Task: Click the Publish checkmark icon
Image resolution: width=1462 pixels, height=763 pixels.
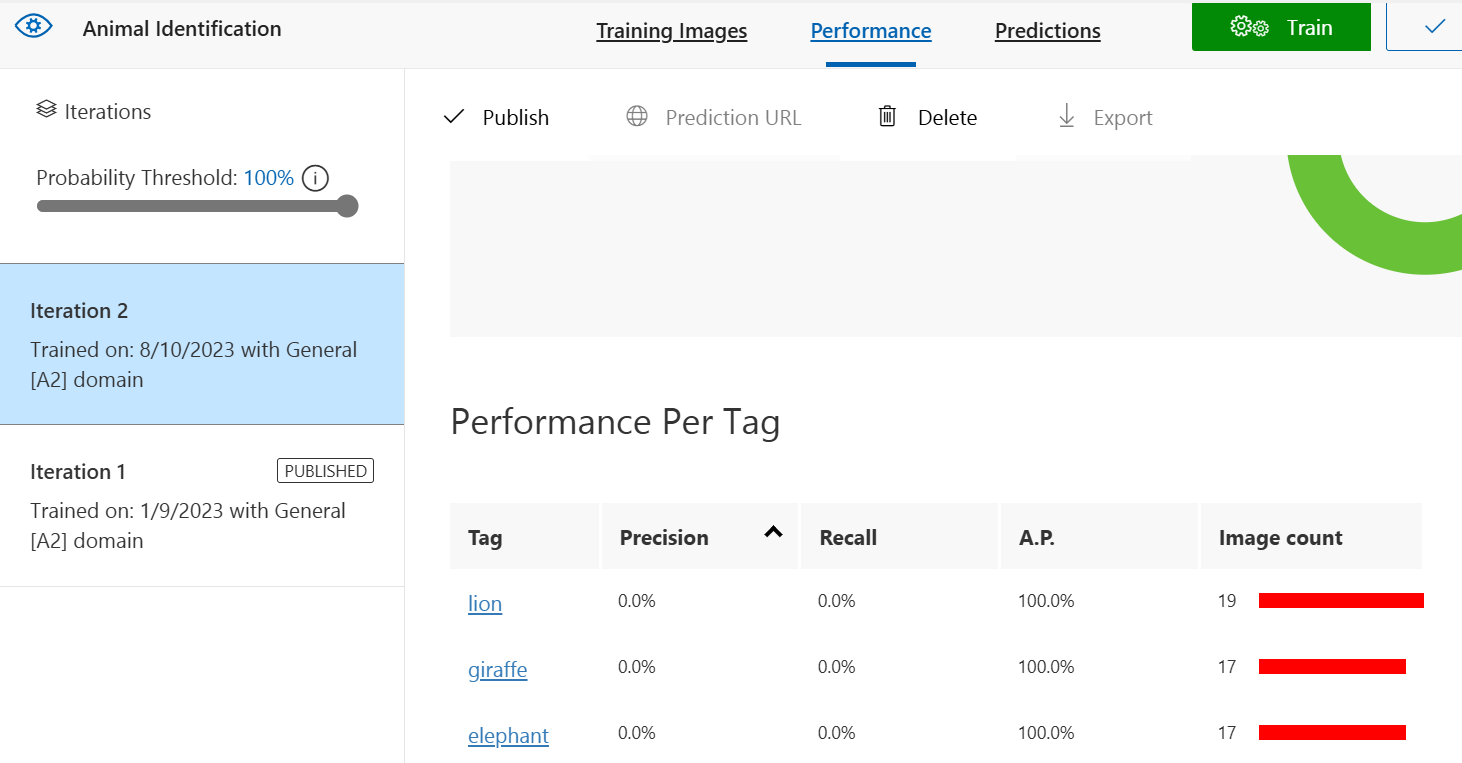Action: [454, 117]
